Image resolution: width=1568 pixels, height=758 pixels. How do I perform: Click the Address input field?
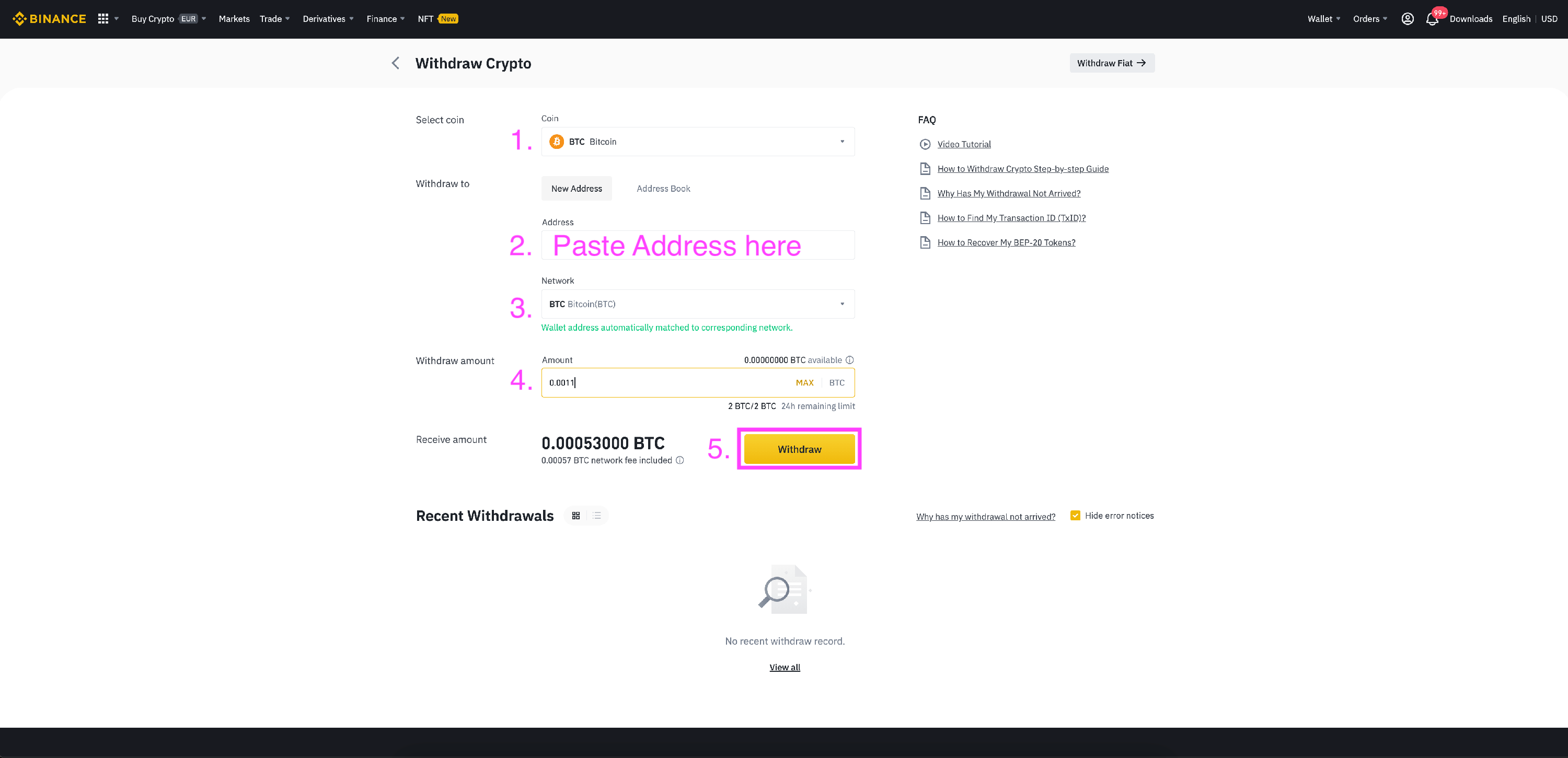click(x=698, y=245)
